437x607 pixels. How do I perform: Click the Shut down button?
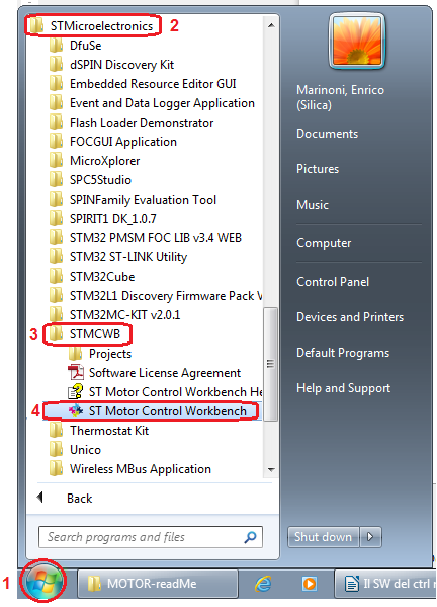pyautogui.click(x=323, y=537)
